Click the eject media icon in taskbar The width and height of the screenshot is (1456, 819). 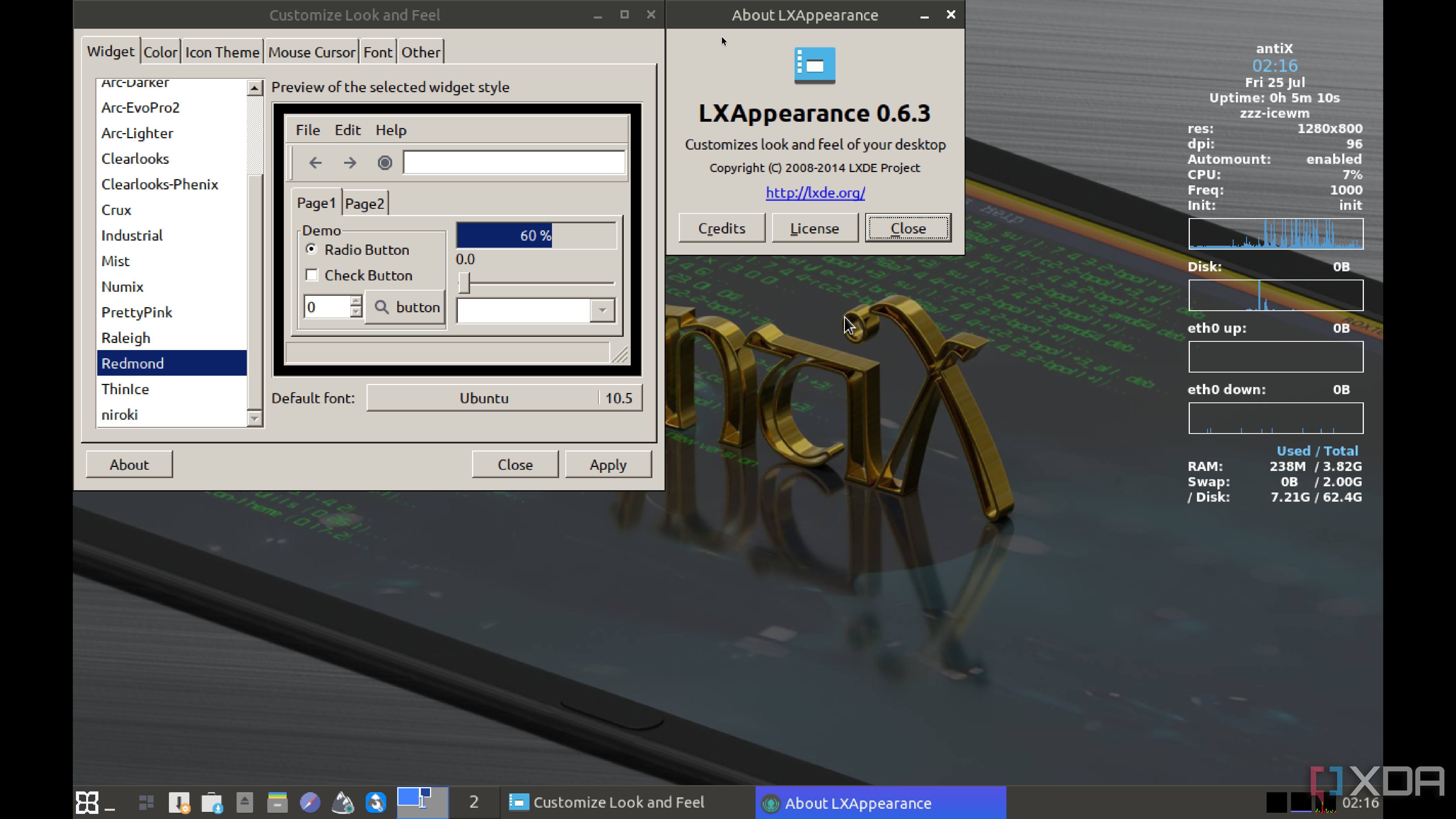click(x=244, y=802)
